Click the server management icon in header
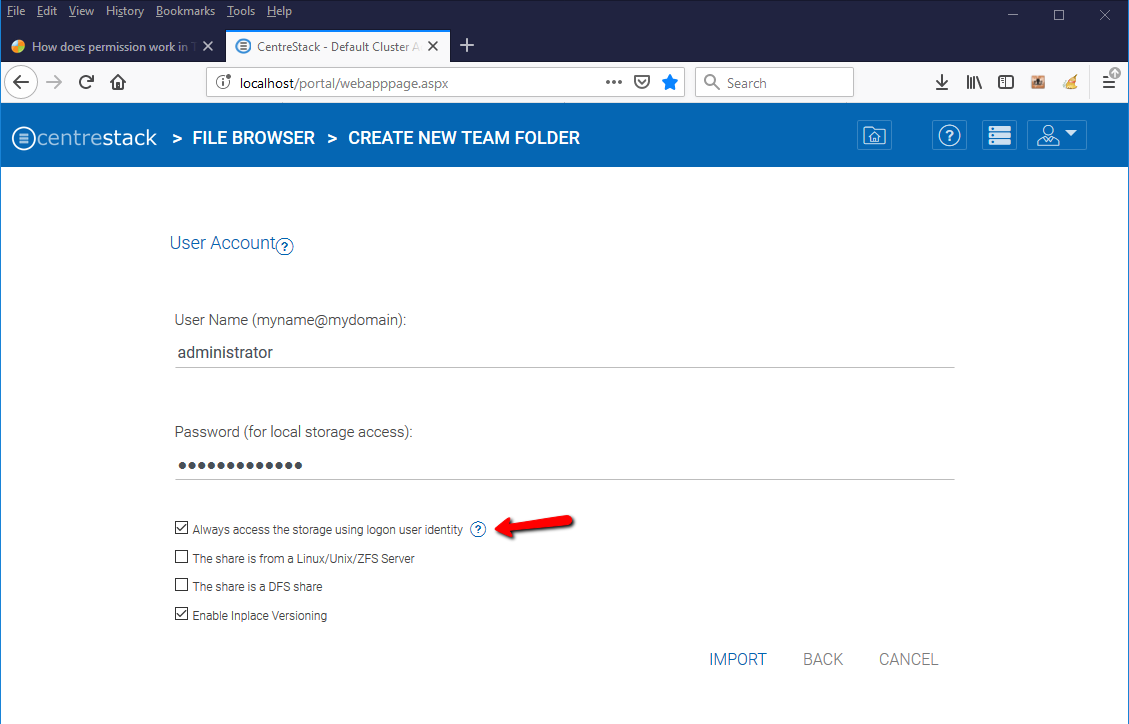Image resolution: width=1129 pixels, height=724 pixels. coord(999,136)
